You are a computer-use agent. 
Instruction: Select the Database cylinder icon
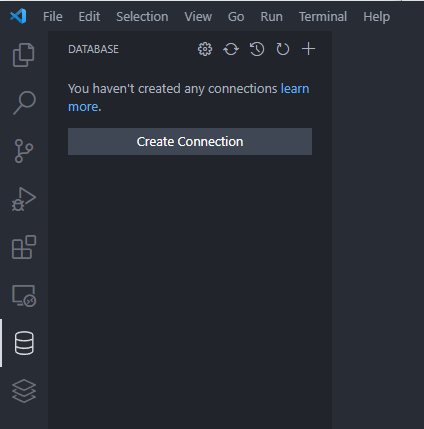24,343
